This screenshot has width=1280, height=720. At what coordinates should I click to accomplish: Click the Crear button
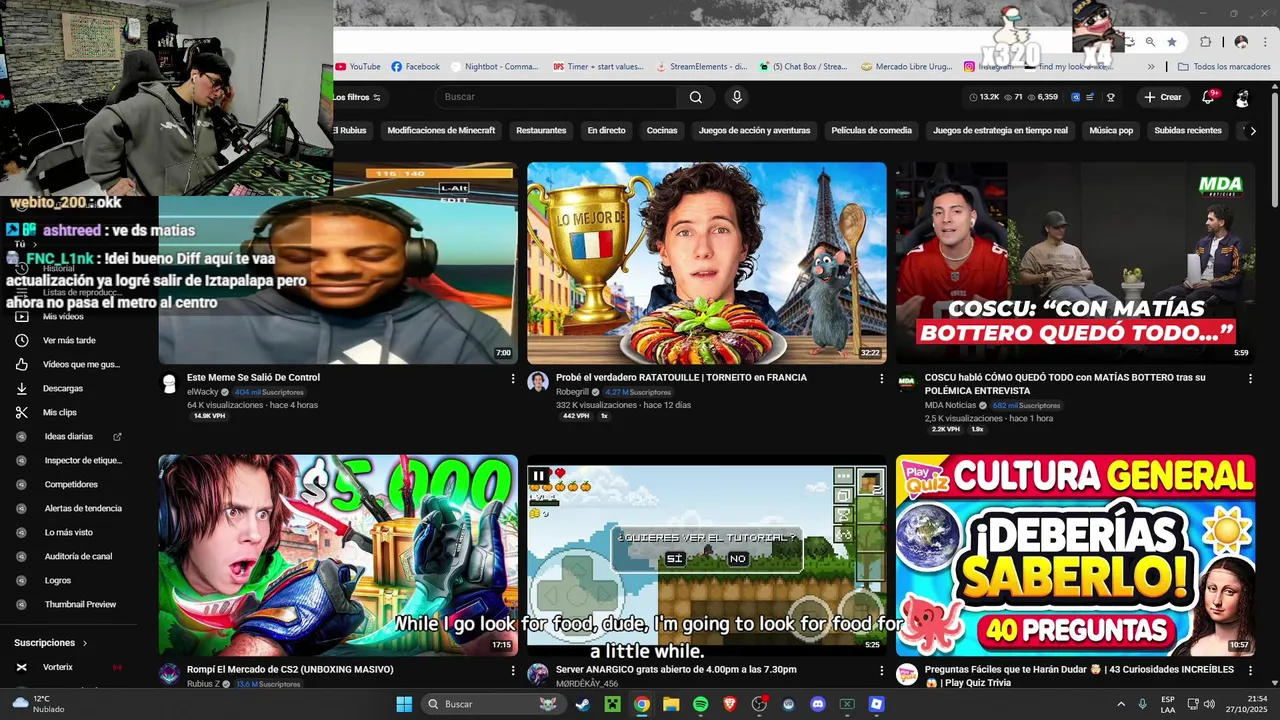[x=1163, y=97]
